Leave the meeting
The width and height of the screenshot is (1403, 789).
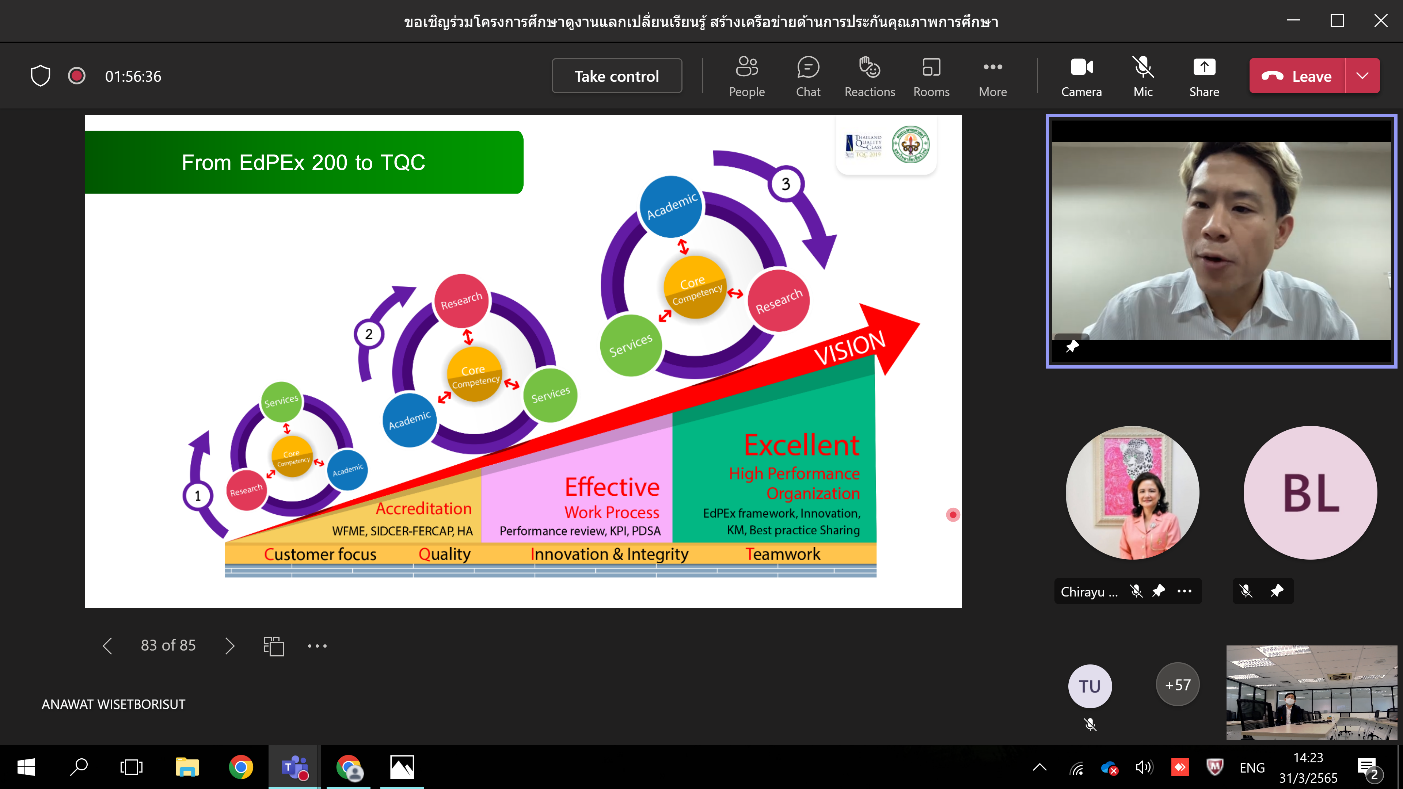pyautogui.click(x=1298, y=76)
